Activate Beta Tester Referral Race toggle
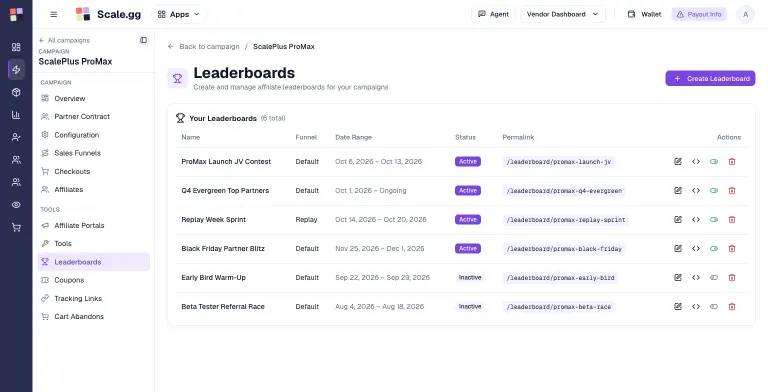 point(714,307)
